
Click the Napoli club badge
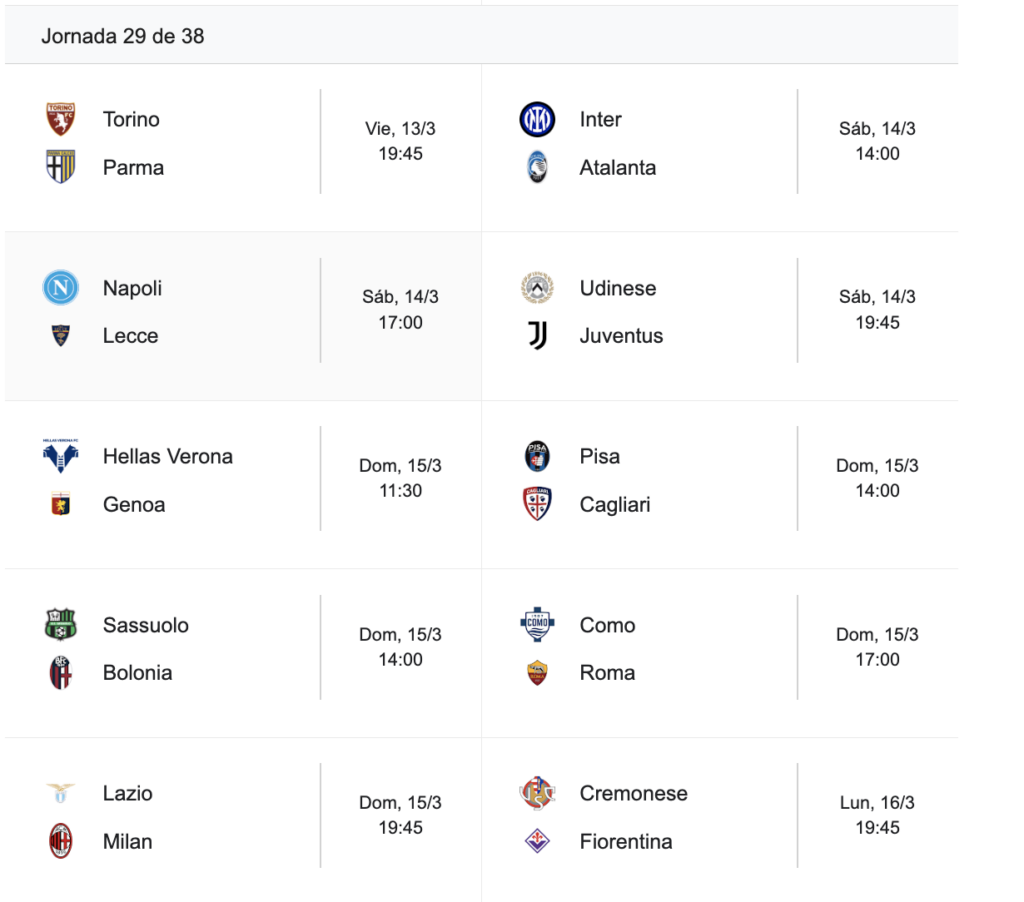pos(61,288)
